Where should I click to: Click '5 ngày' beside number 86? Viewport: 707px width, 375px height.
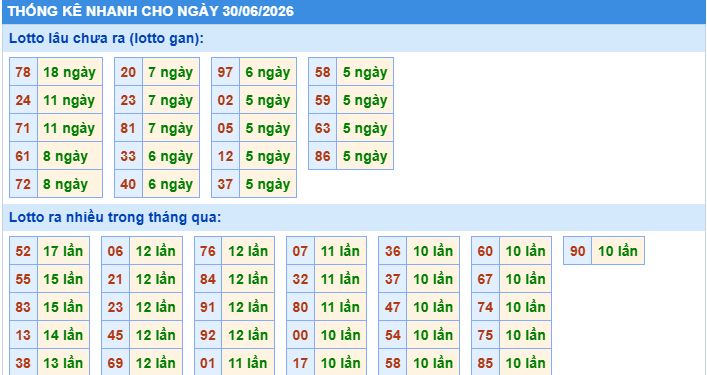point(365,156)
